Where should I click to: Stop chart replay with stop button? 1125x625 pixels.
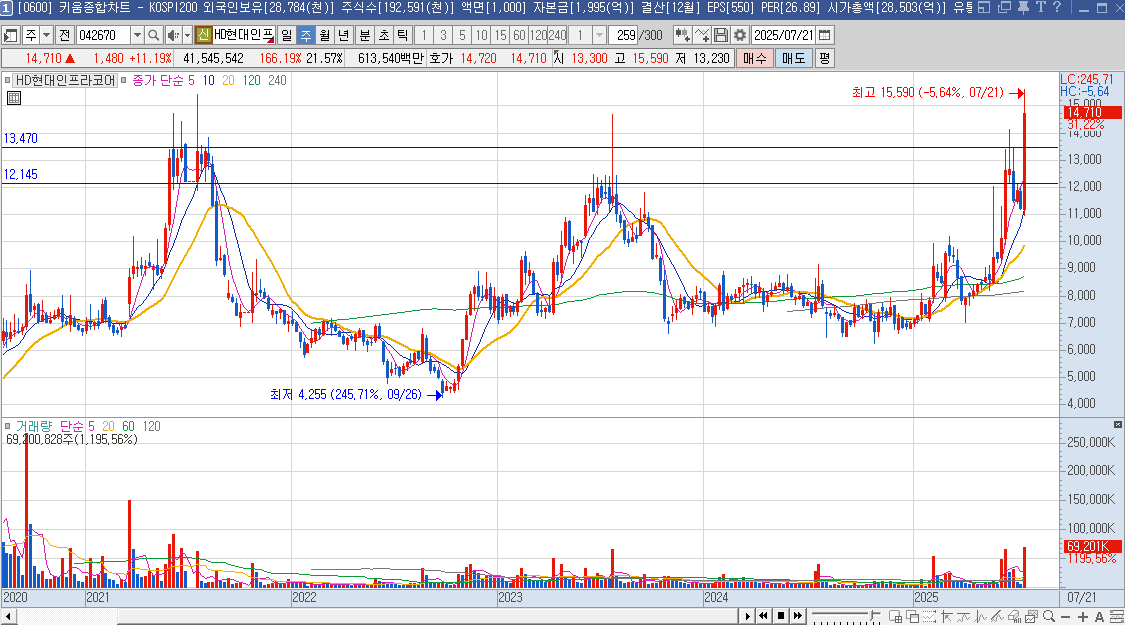click(x=781, y=616)
